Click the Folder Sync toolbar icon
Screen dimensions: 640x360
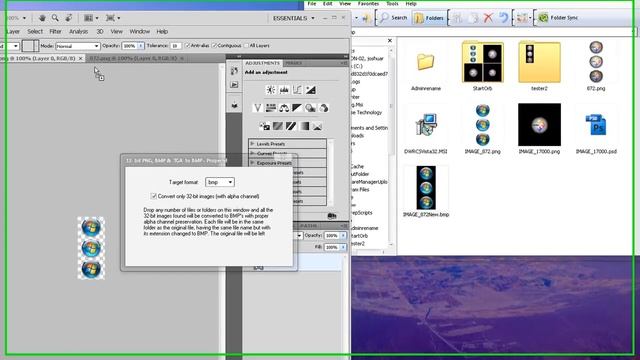click(543, 18)
